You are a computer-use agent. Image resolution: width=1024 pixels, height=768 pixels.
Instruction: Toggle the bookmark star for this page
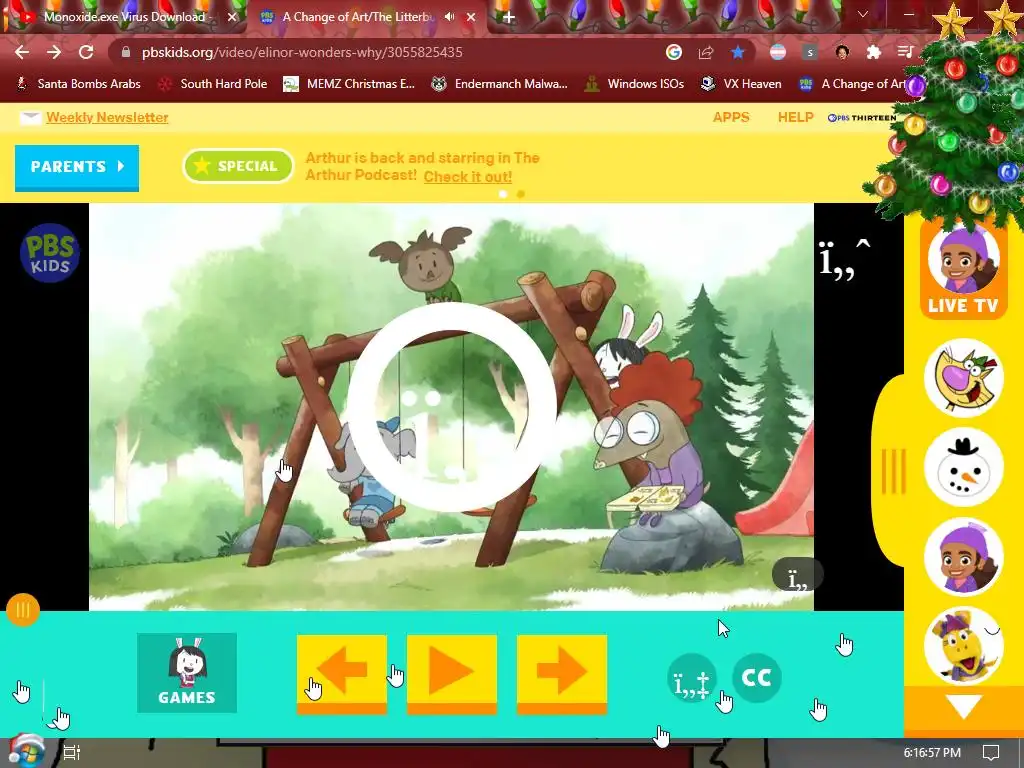[x=738, y=52]
